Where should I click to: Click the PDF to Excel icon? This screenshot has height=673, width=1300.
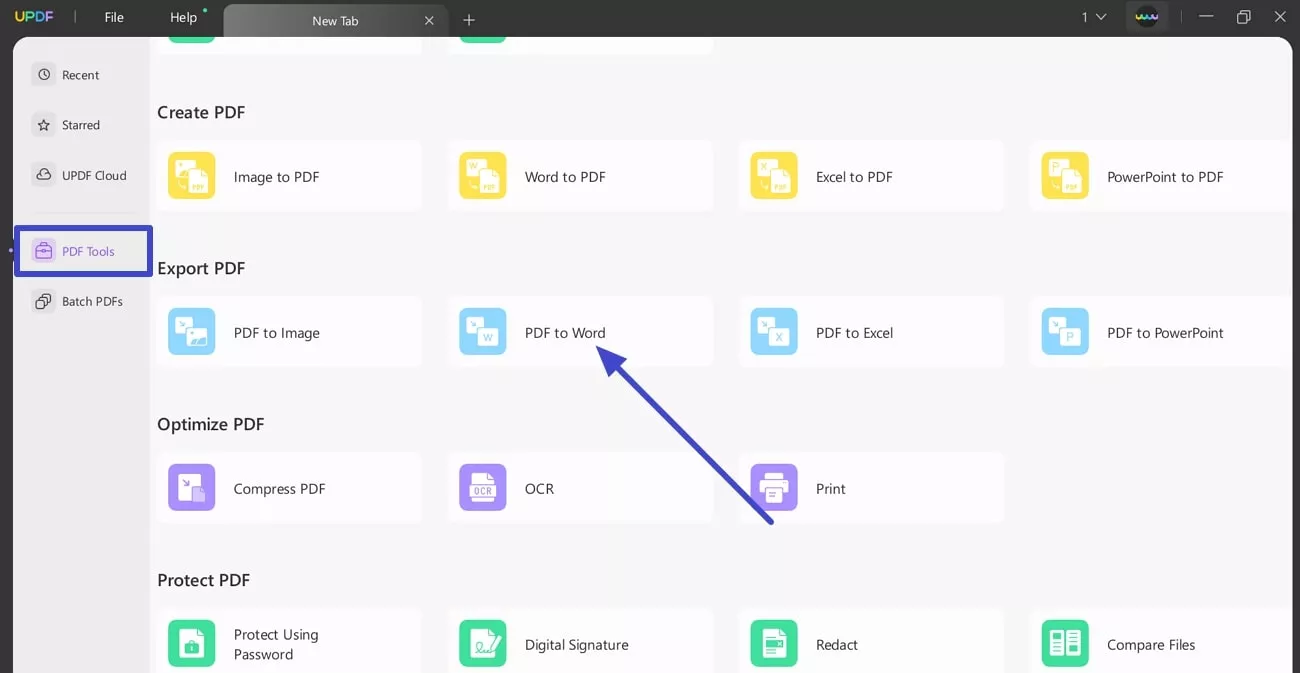click(774, 332)
